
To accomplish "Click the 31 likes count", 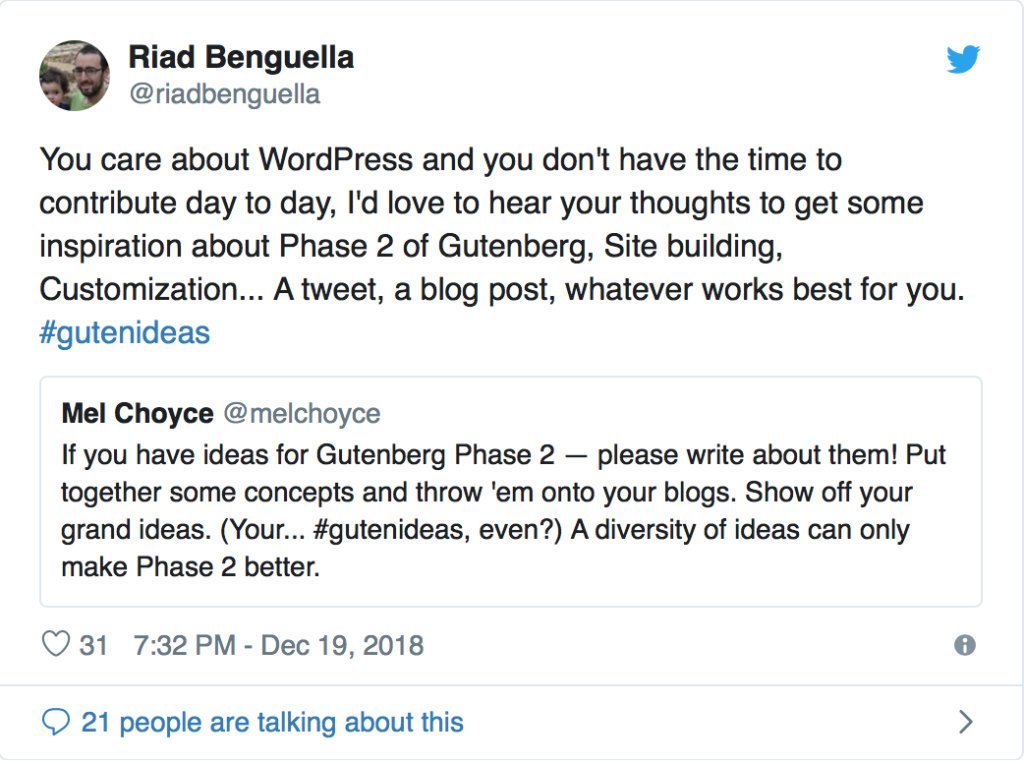I will pyautogui.click(x=93, y=645).
